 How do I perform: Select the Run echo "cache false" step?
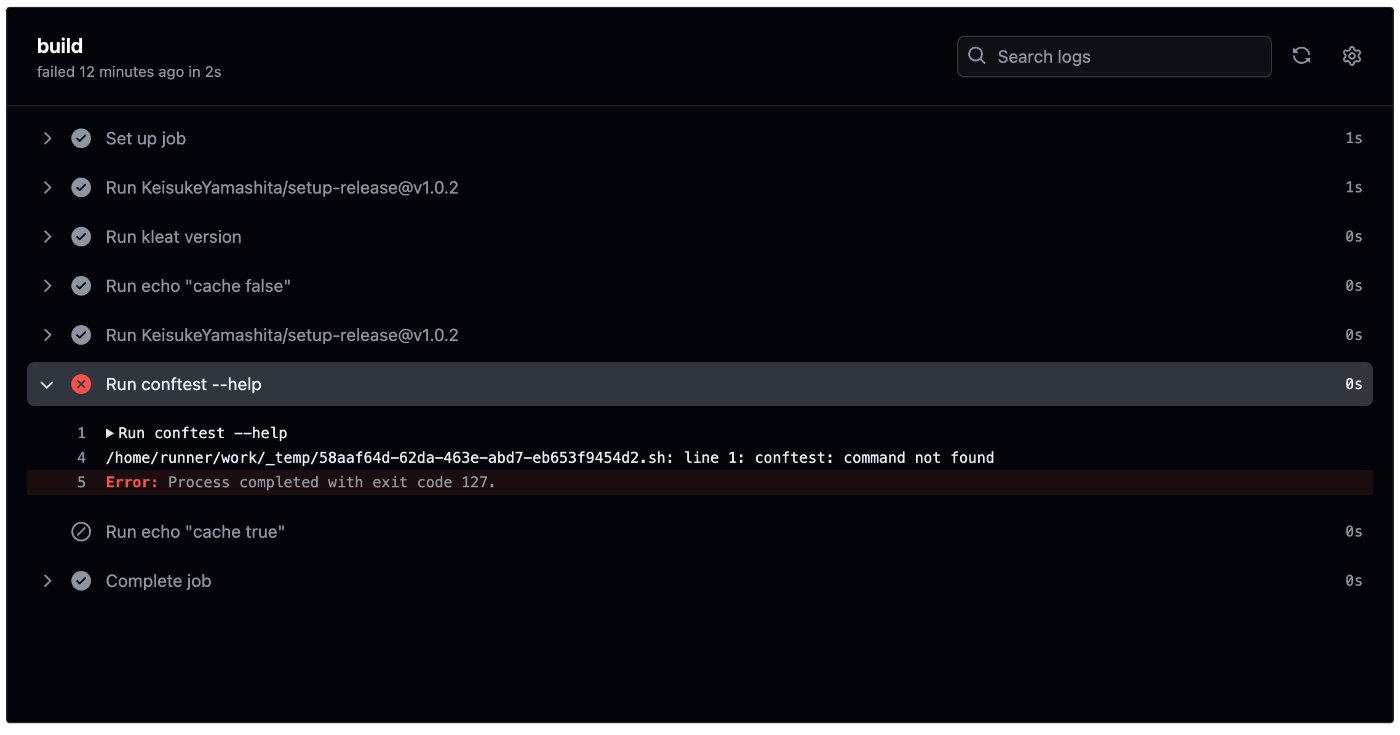tap(198, 285)
